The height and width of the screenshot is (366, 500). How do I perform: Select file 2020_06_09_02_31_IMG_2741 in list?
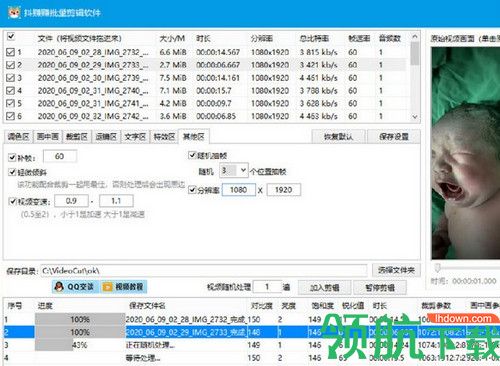(x=93, y=103)
